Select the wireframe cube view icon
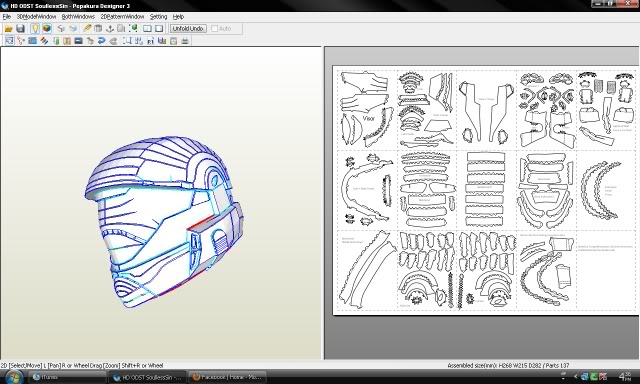Screen dimensions: 640x384 tap(61, 29)
